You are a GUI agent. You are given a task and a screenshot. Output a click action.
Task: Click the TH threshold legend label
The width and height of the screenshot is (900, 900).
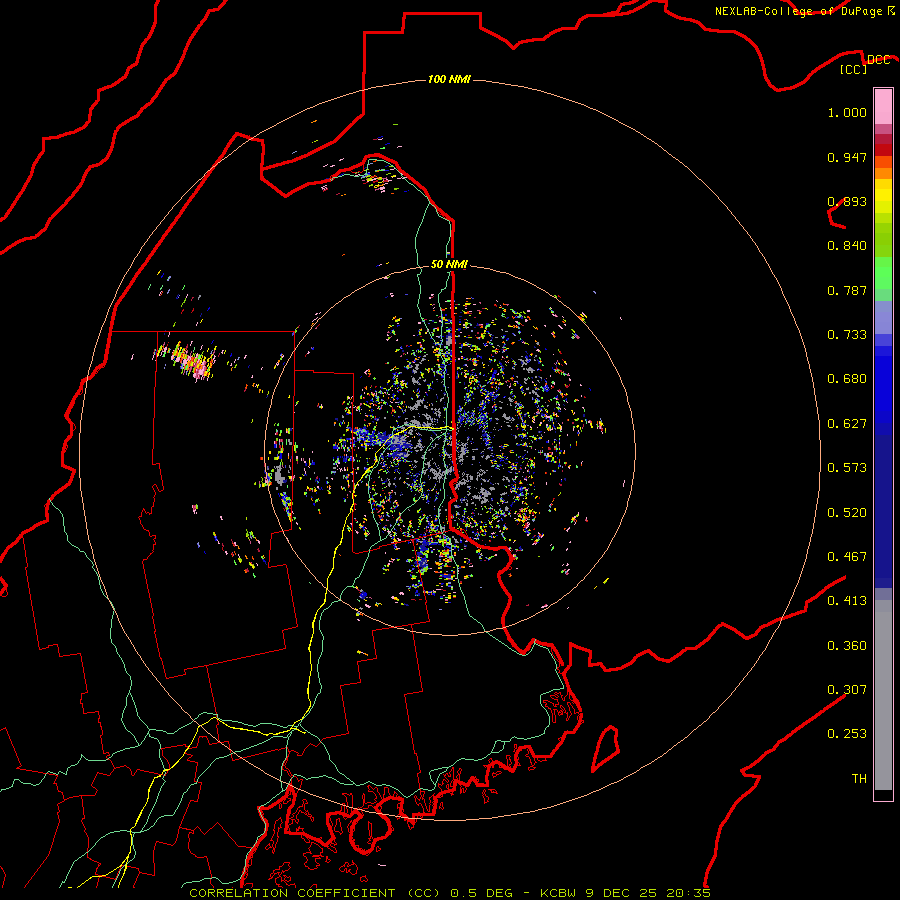click(x=859, y=779)
